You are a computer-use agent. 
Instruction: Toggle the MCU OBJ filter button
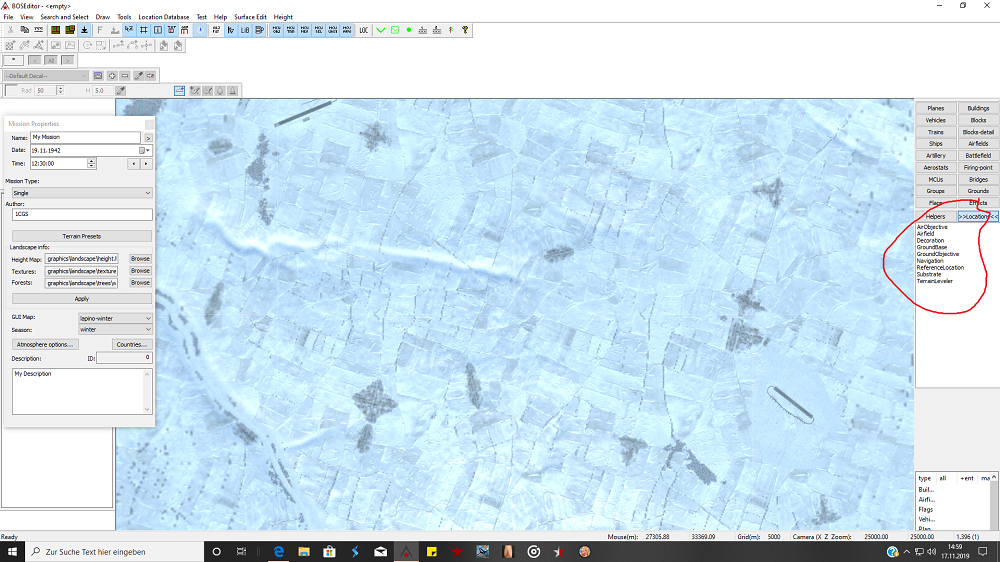point(277,30)
